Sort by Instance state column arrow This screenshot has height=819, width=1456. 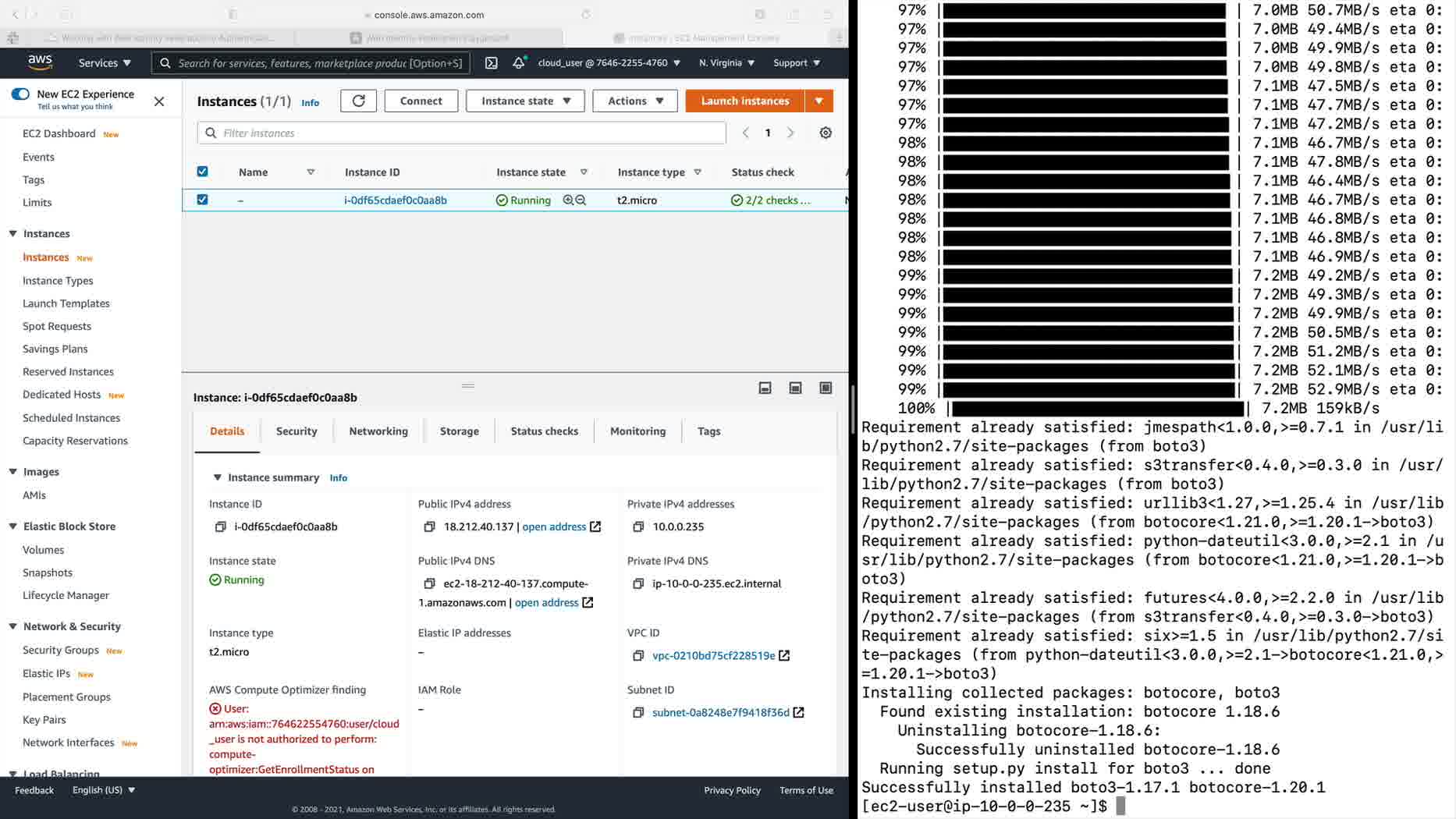pos(584,172)
